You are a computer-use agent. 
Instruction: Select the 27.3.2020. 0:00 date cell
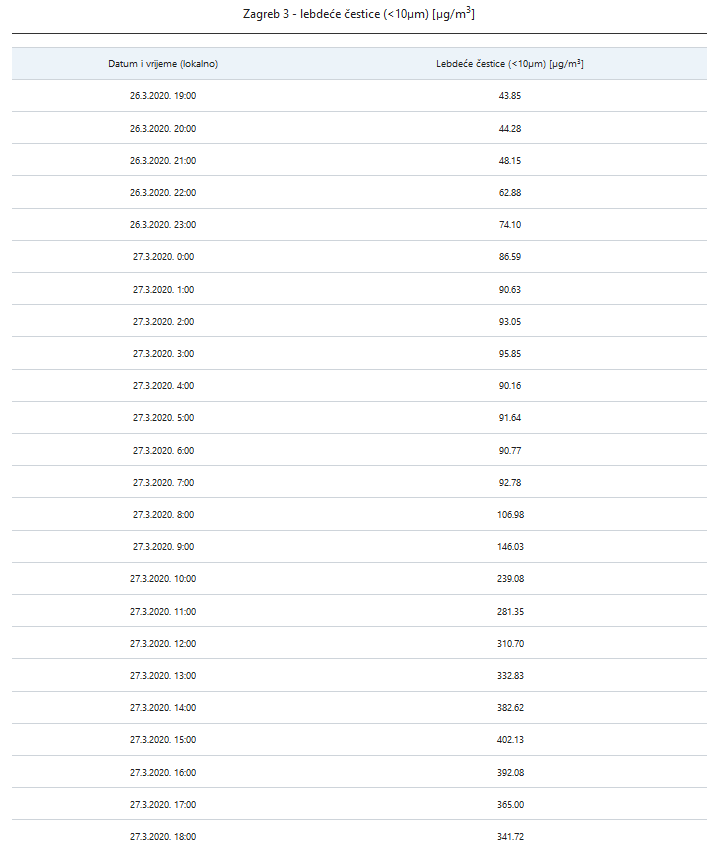(x=163, y=257)
